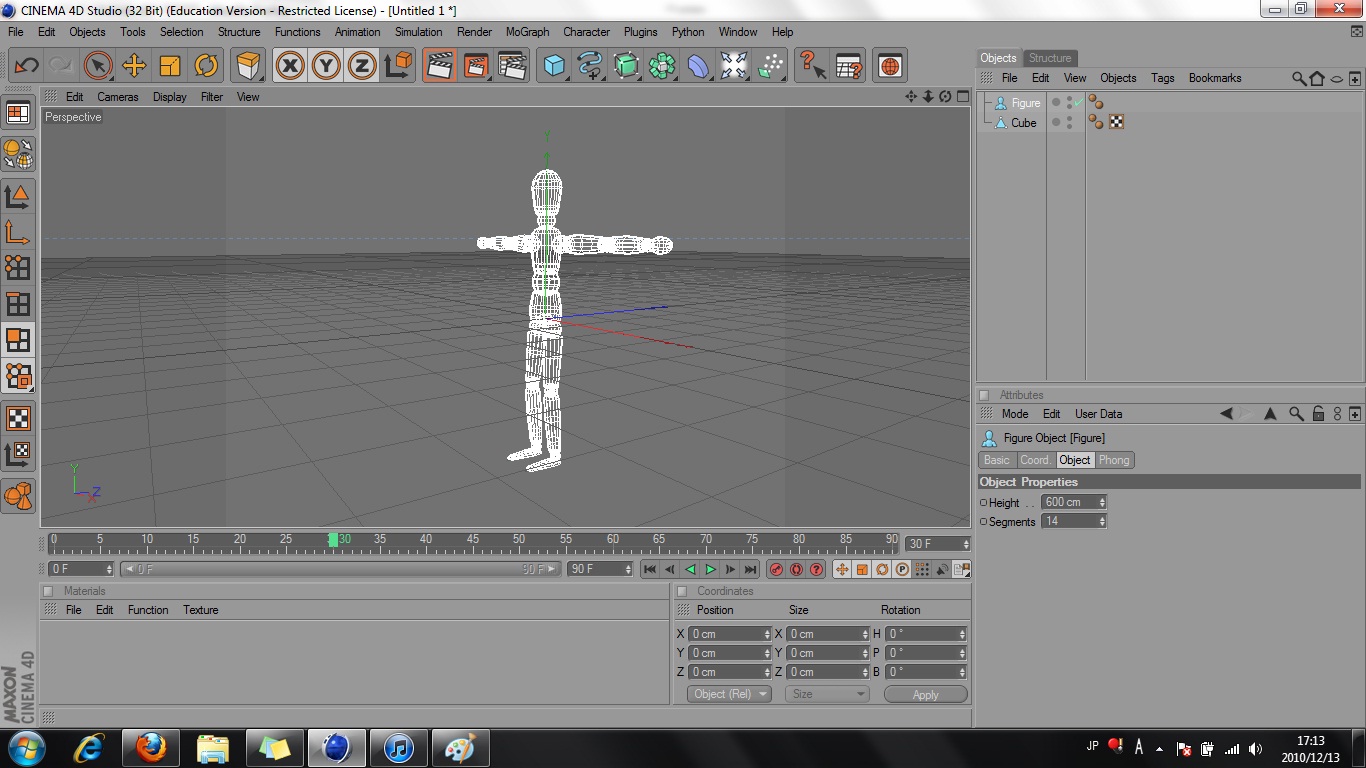Click the timeline marker at frame 30
The height and width of the screenshot is (768, 1366).
(x=333, y=540)
